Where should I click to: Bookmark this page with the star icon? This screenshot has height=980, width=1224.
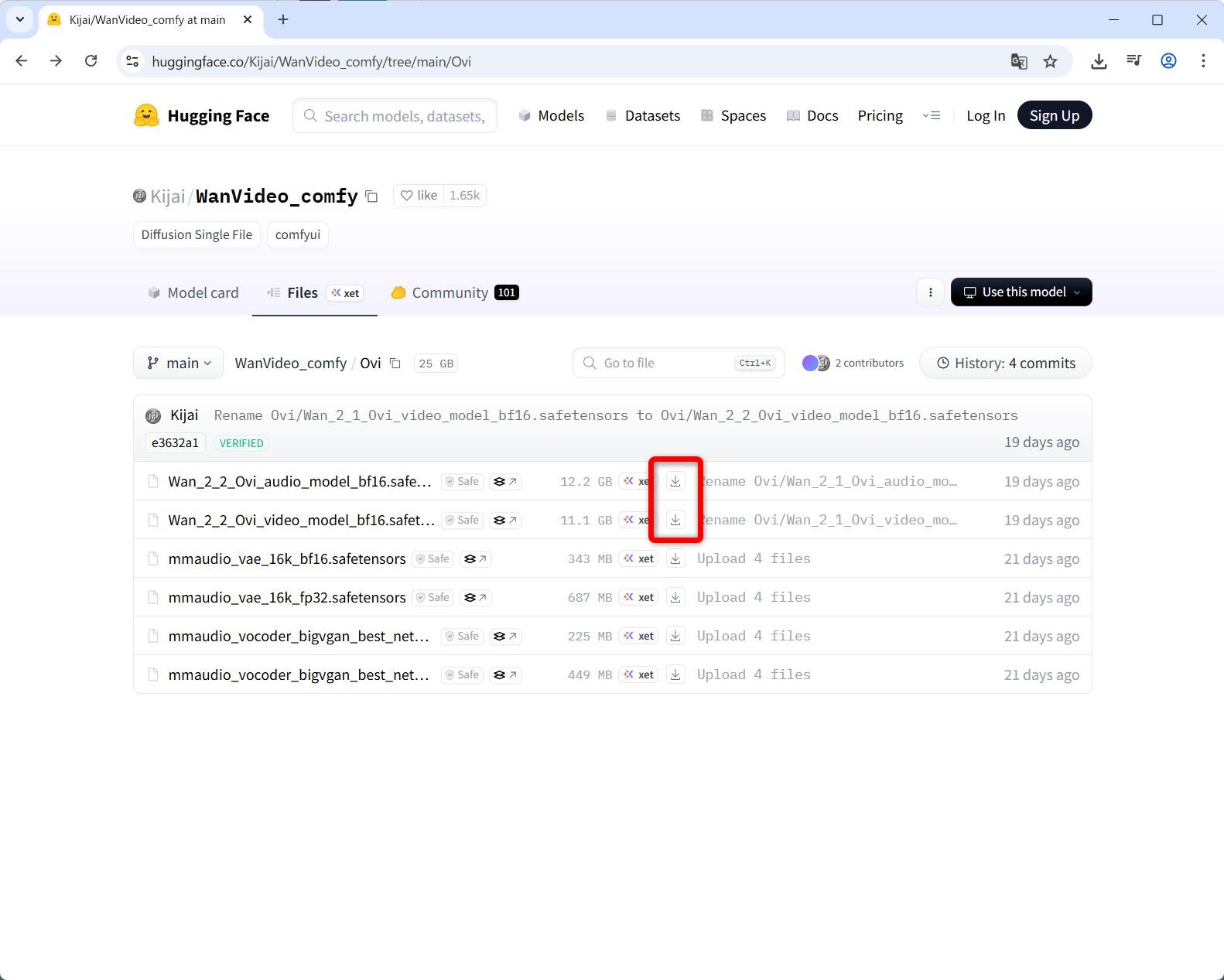click(1050, 62)
